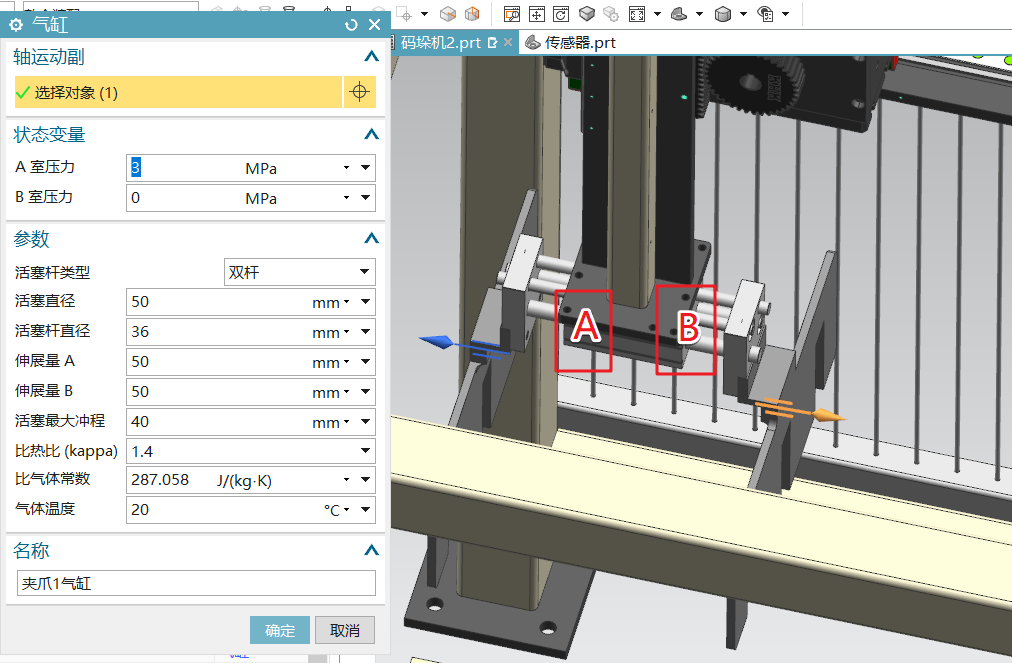
Task: Click the grayed square-with-crosshair snap icon
Action: (405, 14)
